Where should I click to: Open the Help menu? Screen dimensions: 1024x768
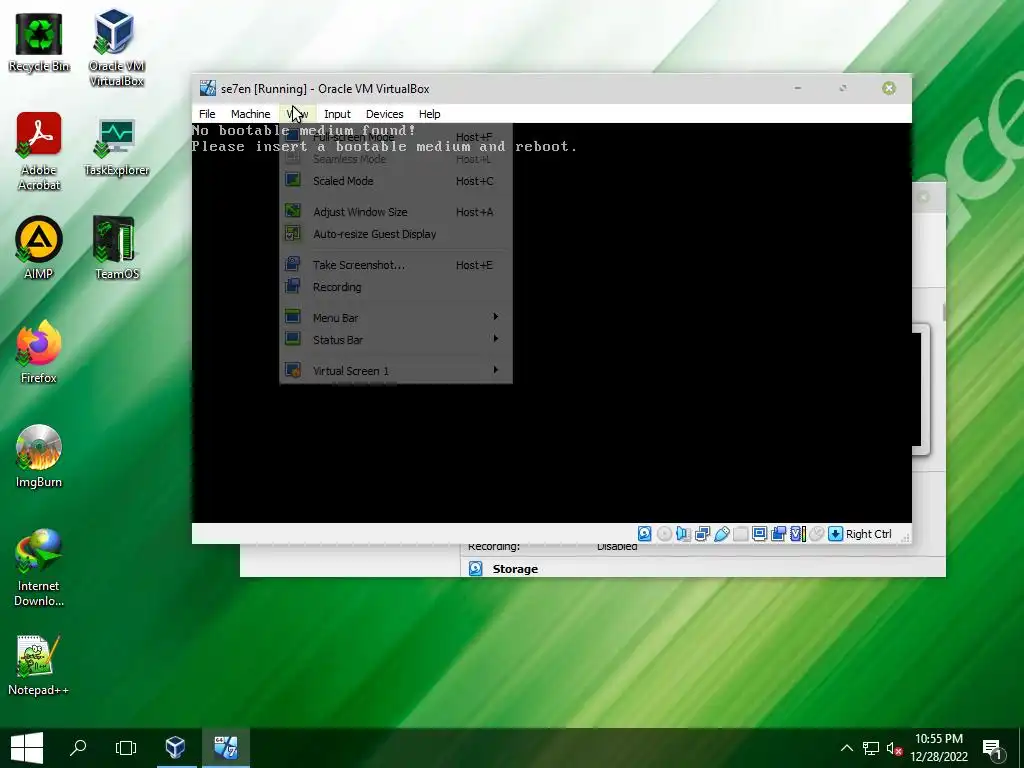(x=429, y=114)
